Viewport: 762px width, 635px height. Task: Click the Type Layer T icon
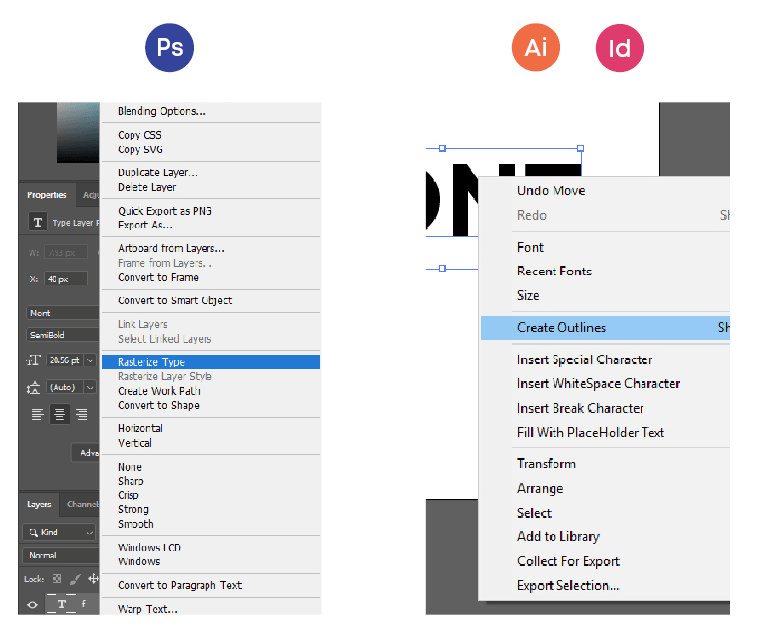[38, 223]
